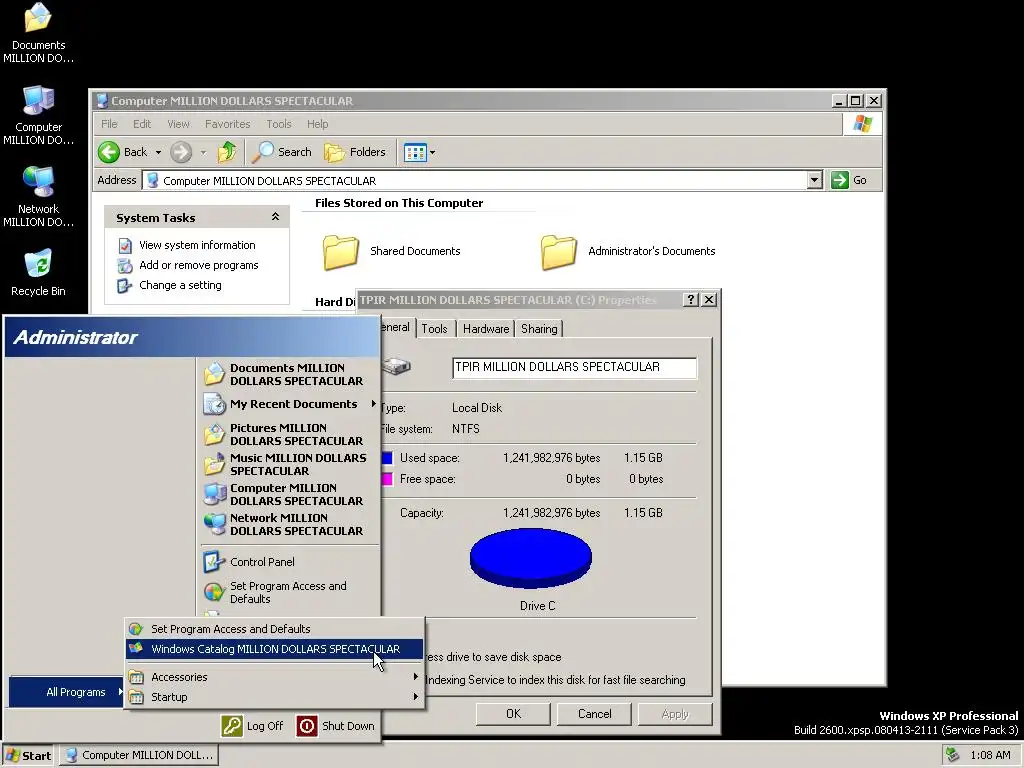Click the Properties dialog help question button

[x=691, y=300]
